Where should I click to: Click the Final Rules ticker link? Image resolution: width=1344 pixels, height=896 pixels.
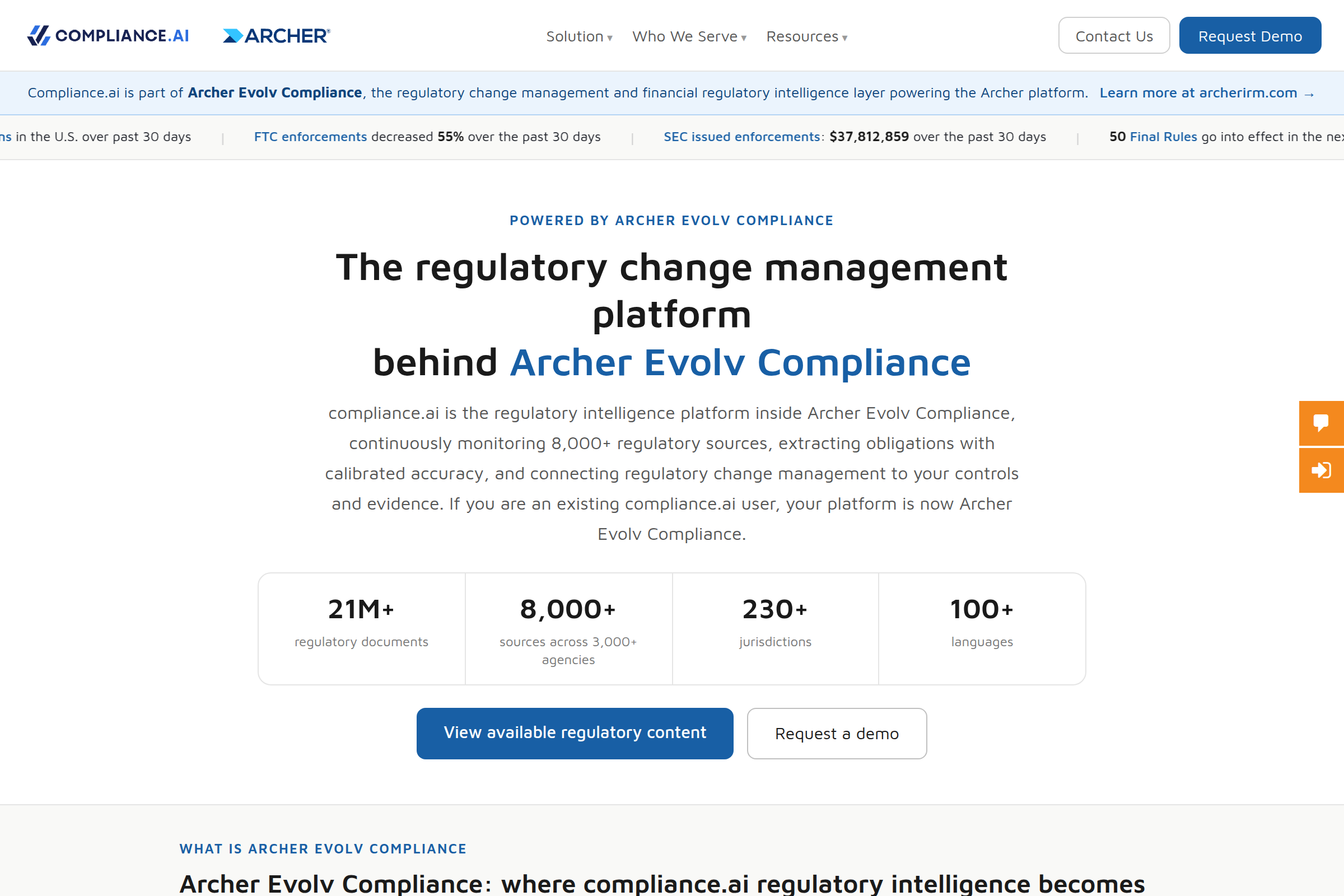pyautogui.click(x=1164, y=137)
